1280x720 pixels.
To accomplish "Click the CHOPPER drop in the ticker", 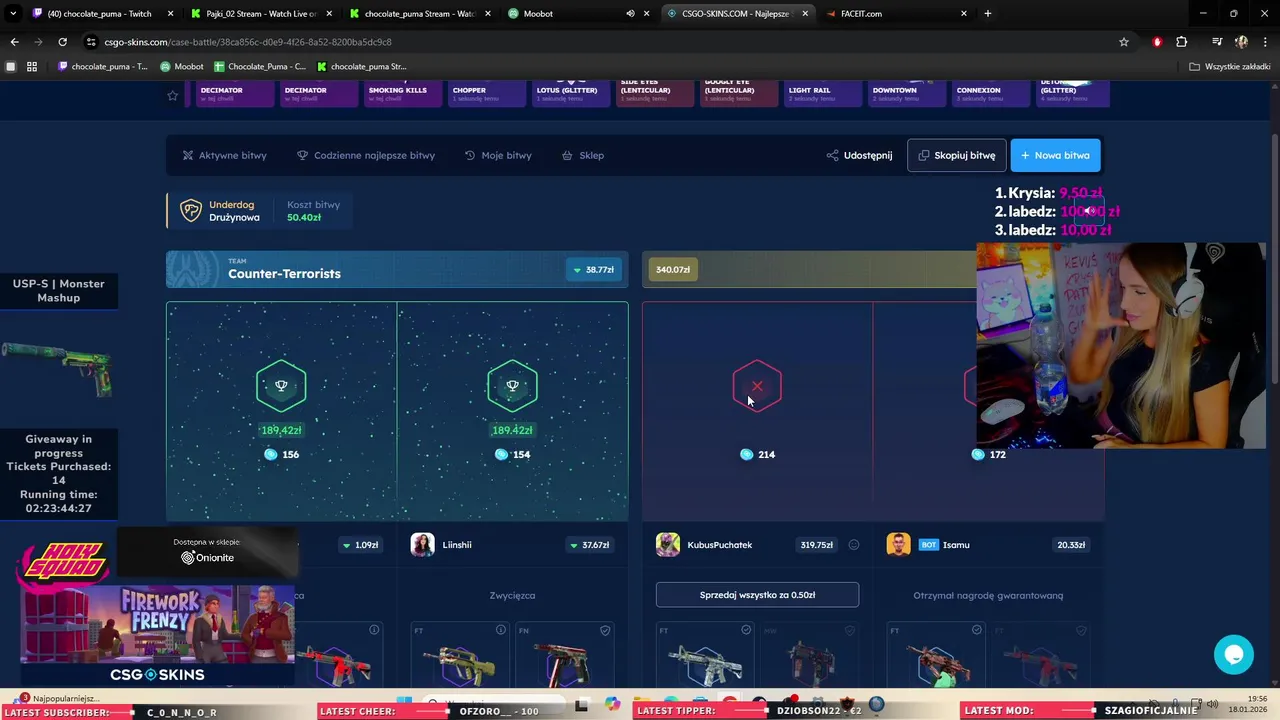I will point(486,93).
